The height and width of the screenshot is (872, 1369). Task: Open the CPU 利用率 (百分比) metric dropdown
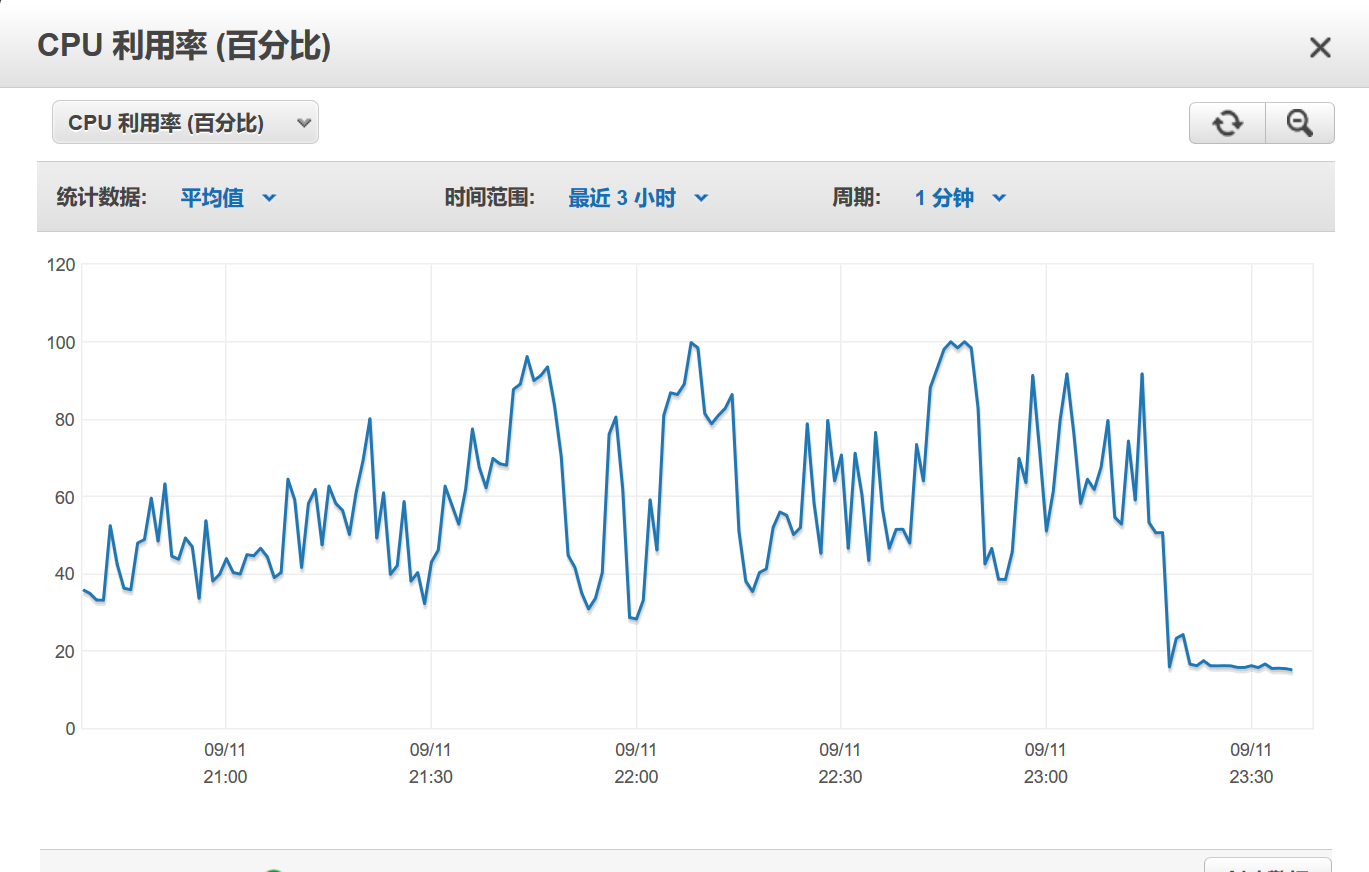point(185,123)
